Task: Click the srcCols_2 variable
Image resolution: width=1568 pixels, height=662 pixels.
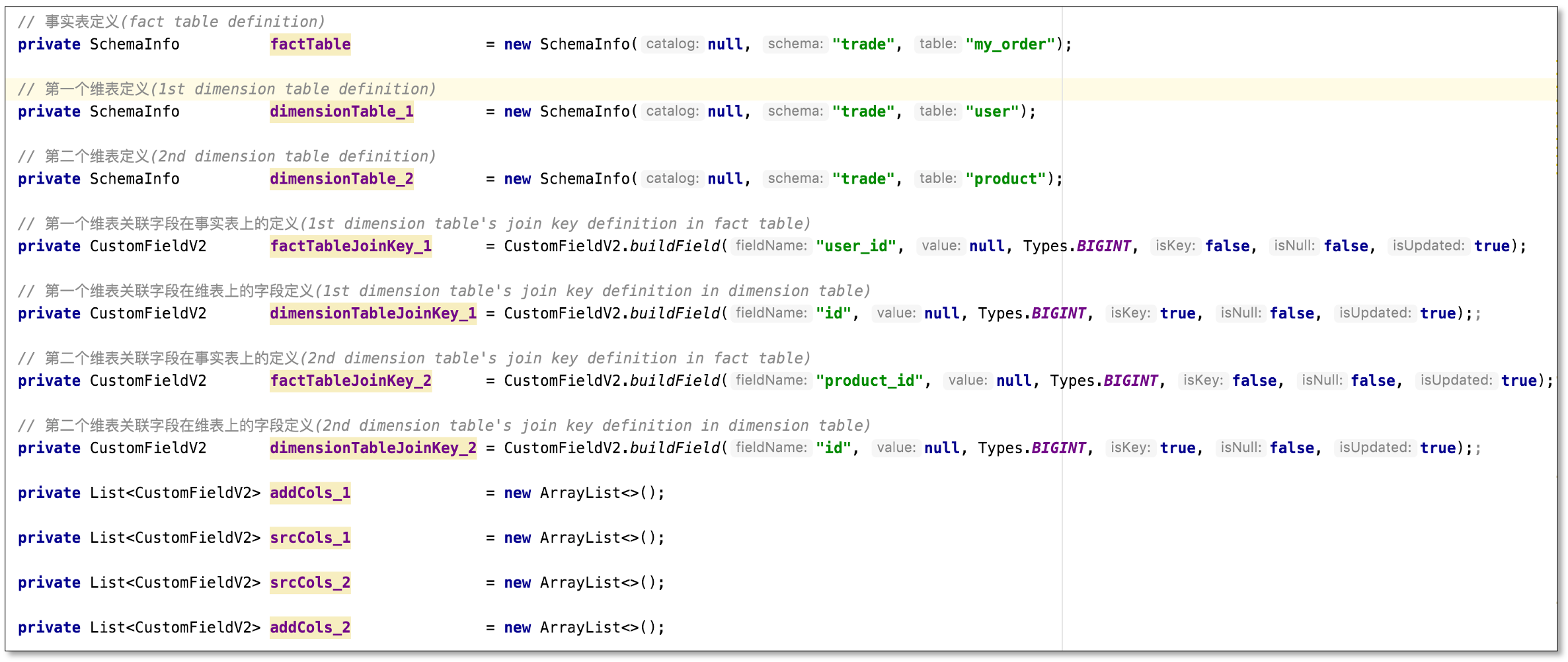Action: pyautogui.click(x=310, y=583)
